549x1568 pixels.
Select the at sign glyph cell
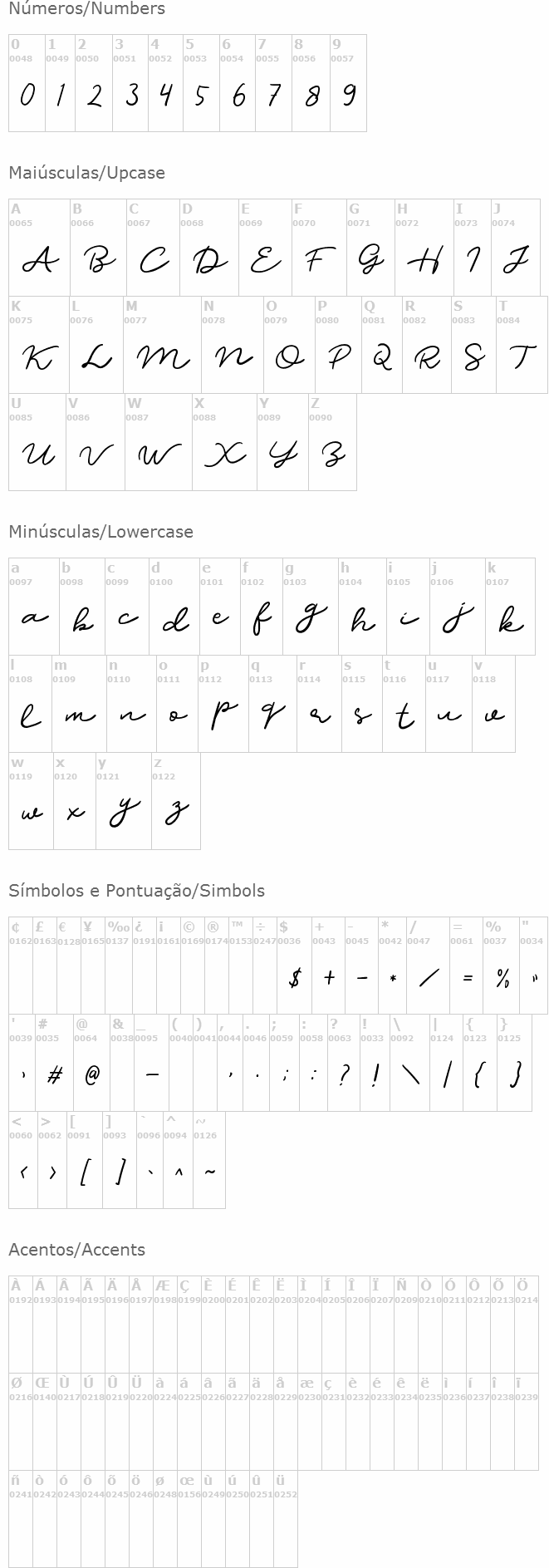click(91, 1064)
